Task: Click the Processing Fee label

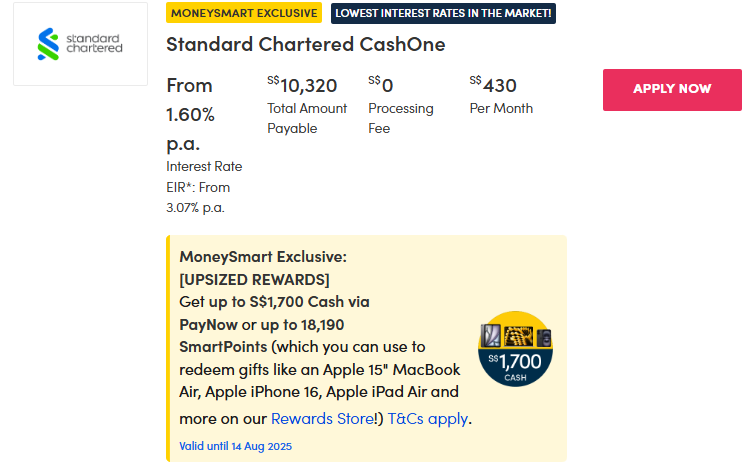Action: click(x=402, y=118)
